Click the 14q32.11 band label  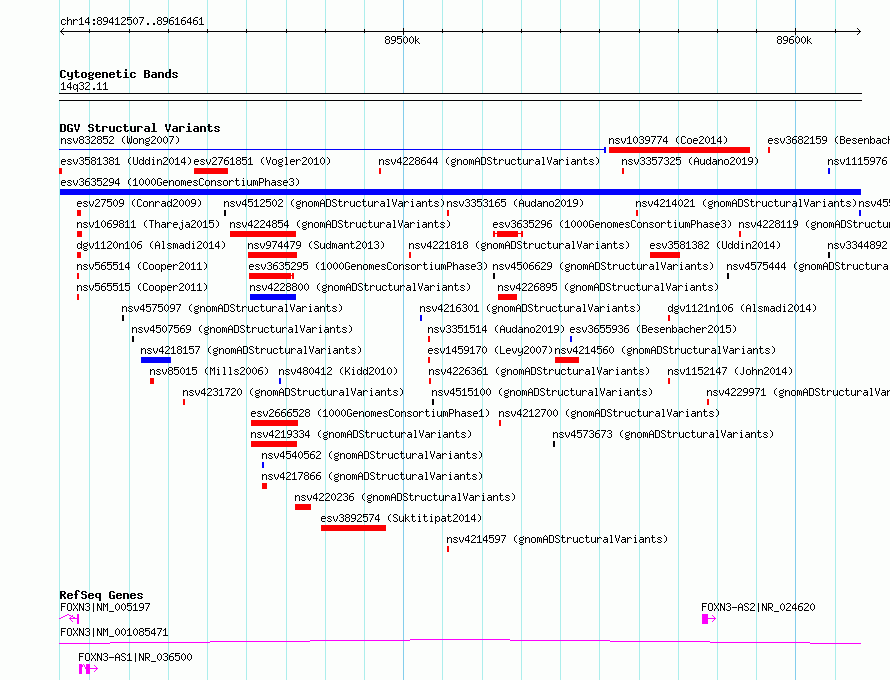point(84,86)
